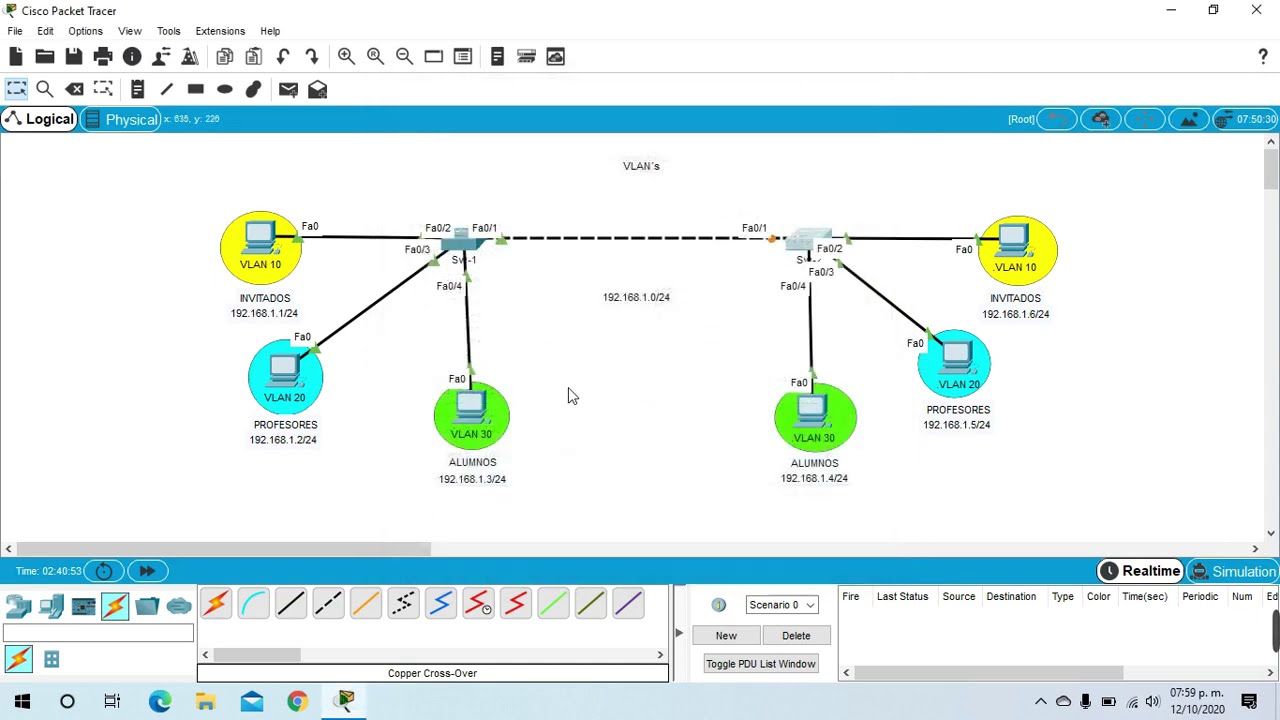Switch to Realtime mode

(1140, 571)
